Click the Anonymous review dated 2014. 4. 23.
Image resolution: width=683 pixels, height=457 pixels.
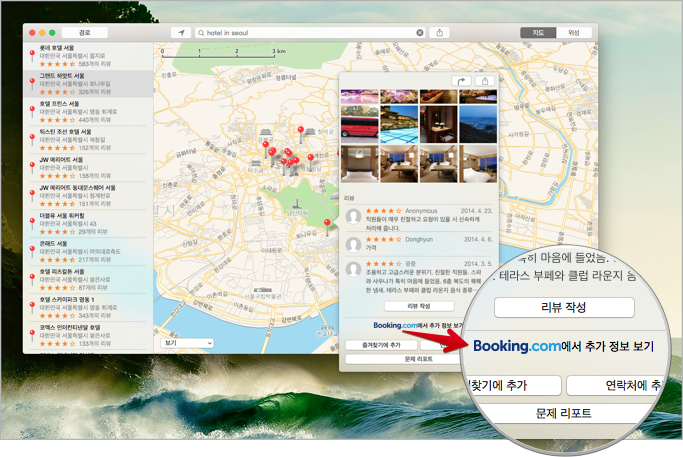coord(419,219)
